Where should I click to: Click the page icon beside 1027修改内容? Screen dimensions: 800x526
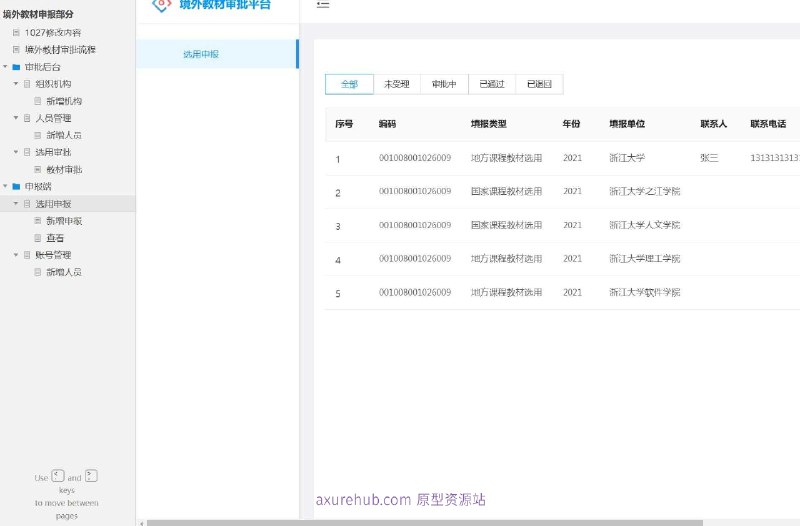(x=16, y=33)
